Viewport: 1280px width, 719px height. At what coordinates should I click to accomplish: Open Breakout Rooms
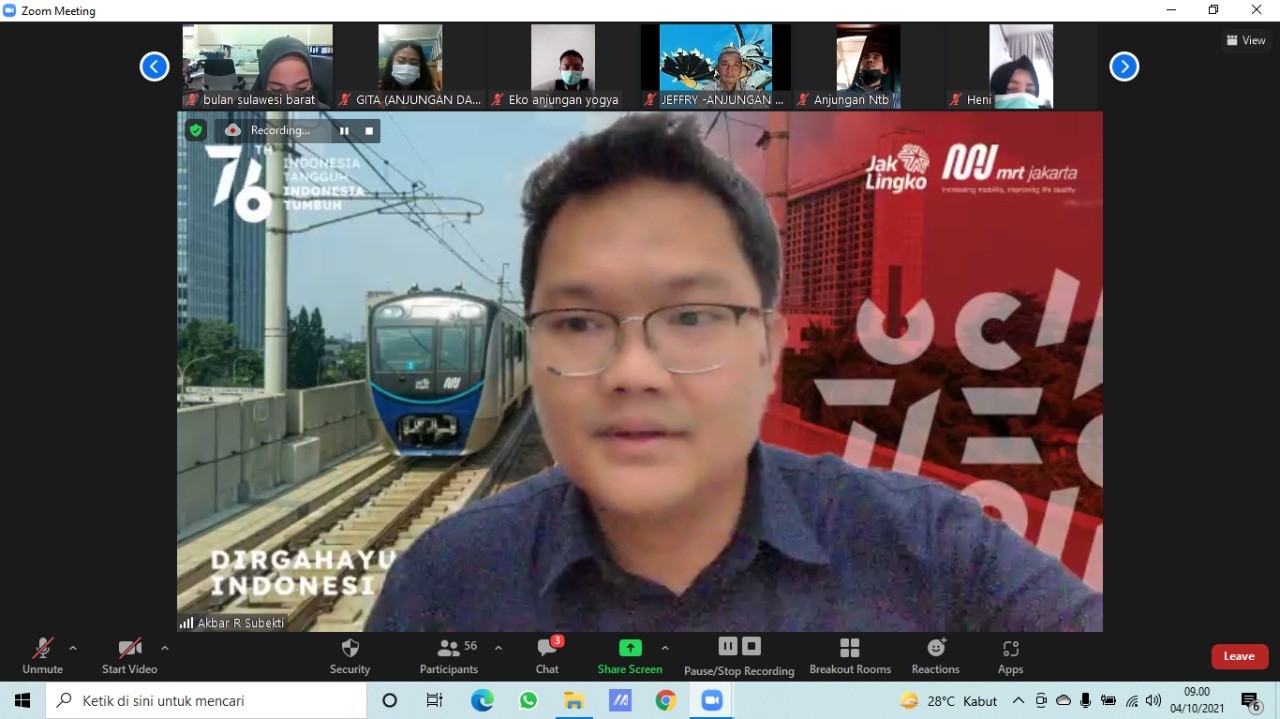click(850, 649)
